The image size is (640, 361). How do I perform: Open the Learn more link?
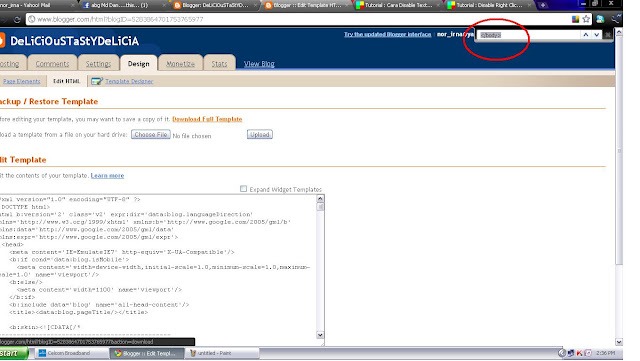pos(107,175)
